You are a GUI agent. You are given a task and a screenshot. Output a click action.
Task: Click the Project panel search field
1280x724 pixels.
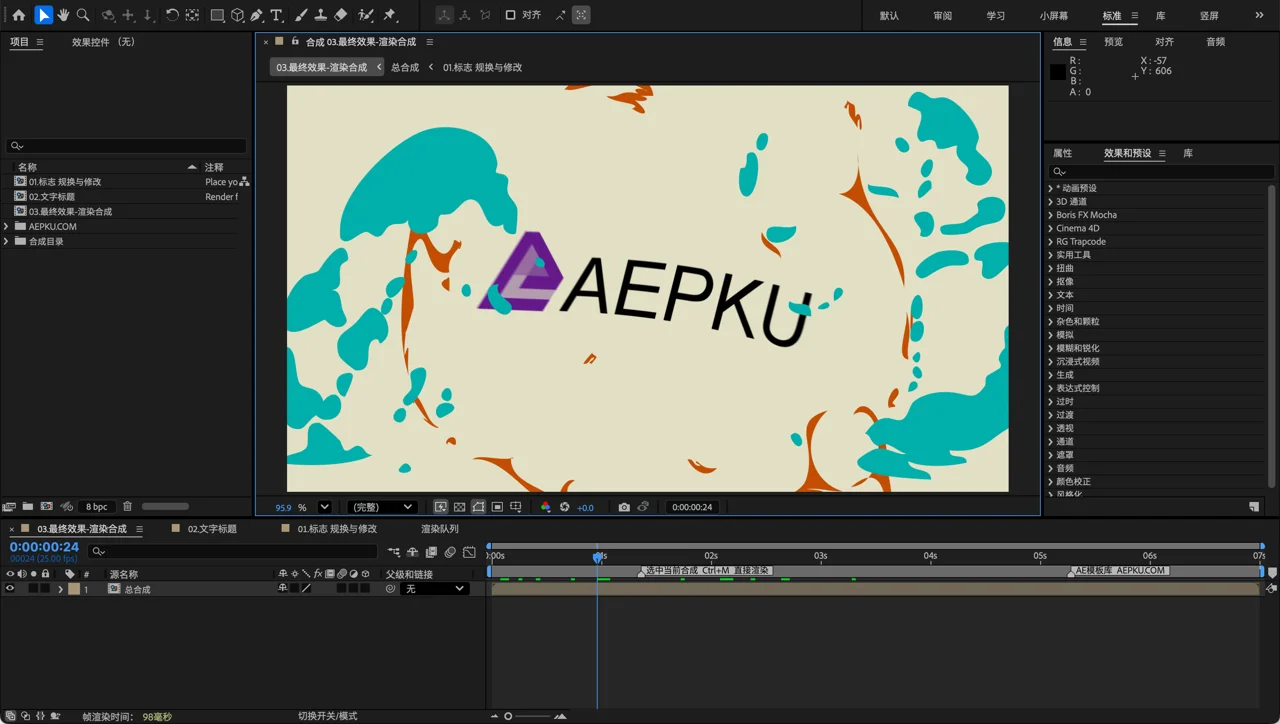pyautogui.click(x=126, y=146)
